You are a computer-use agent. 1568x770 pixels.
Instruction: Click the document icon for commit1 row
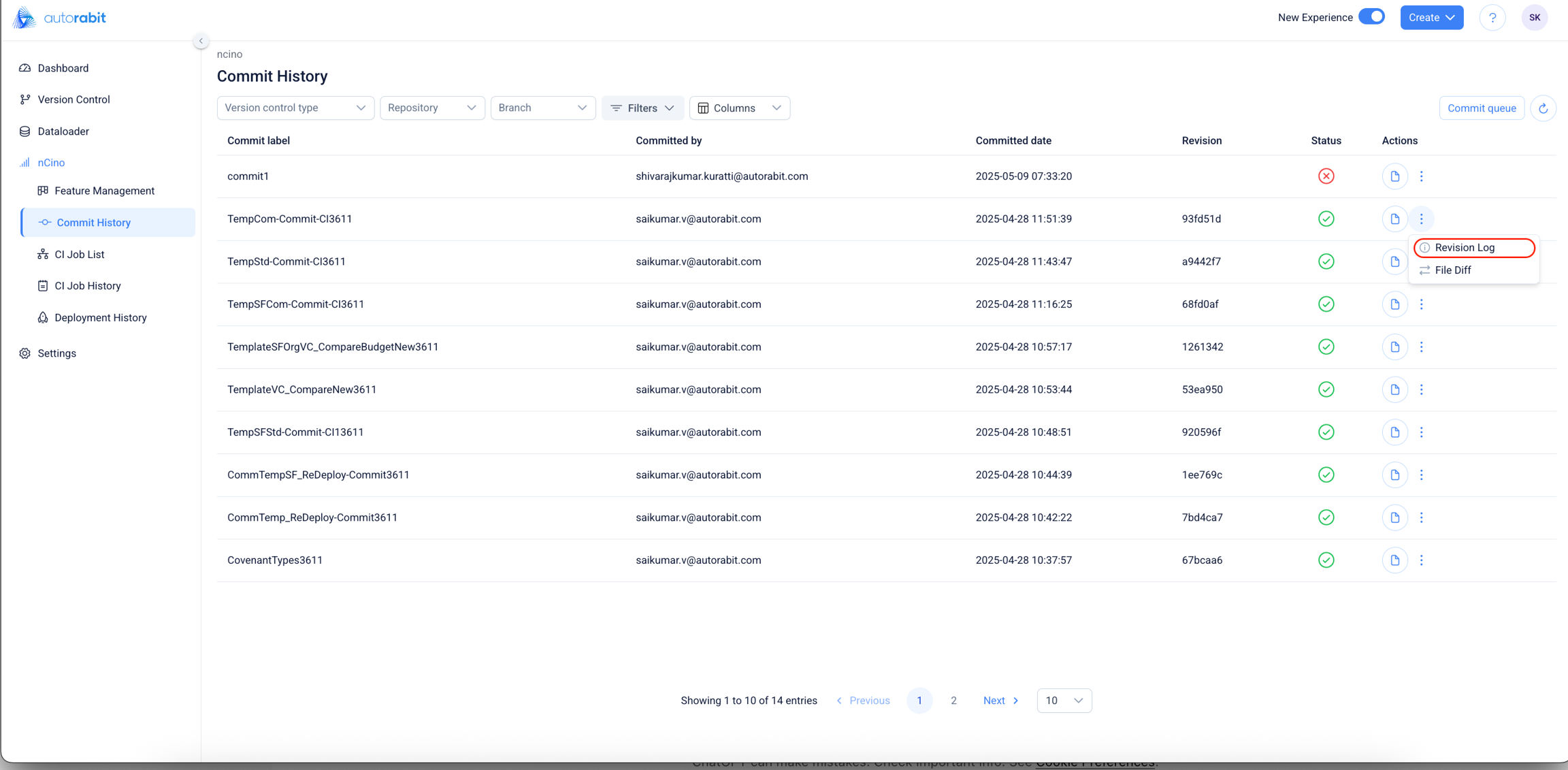[x=1394, y=176]
